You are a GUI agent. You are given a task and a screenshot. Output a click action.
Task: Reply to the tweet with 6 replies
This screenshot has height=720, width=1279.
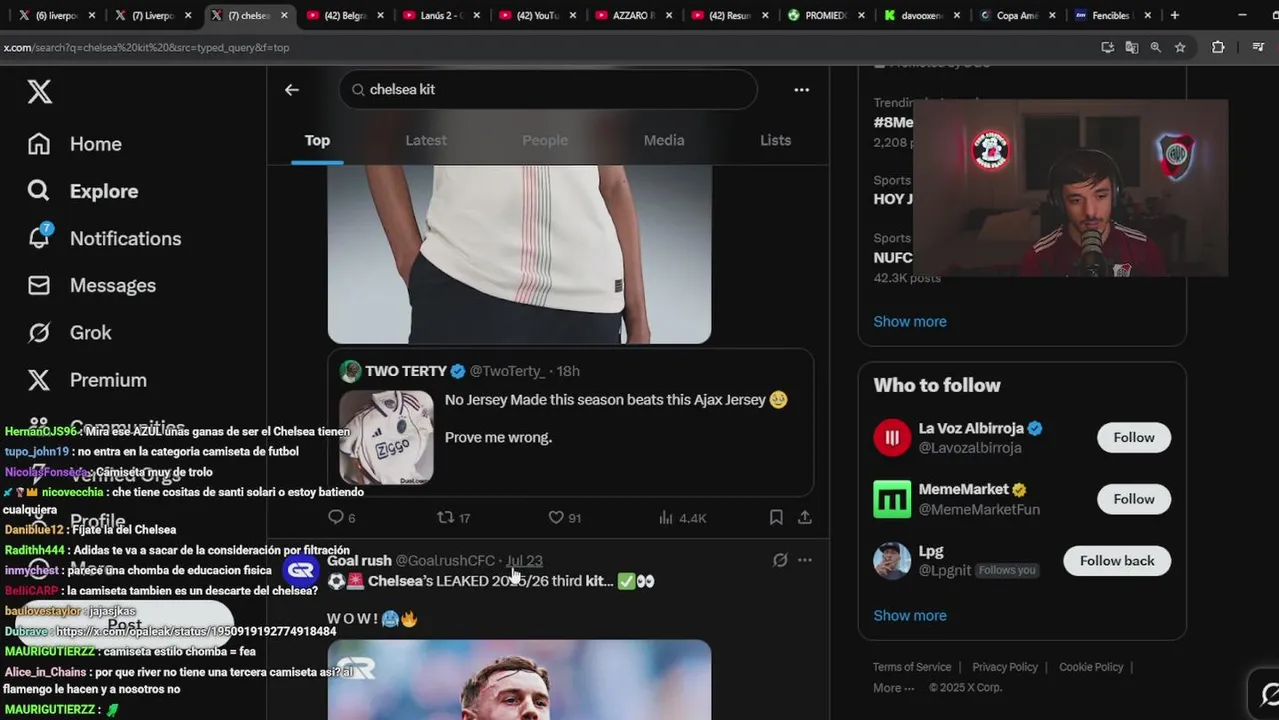tap(342, 517)
